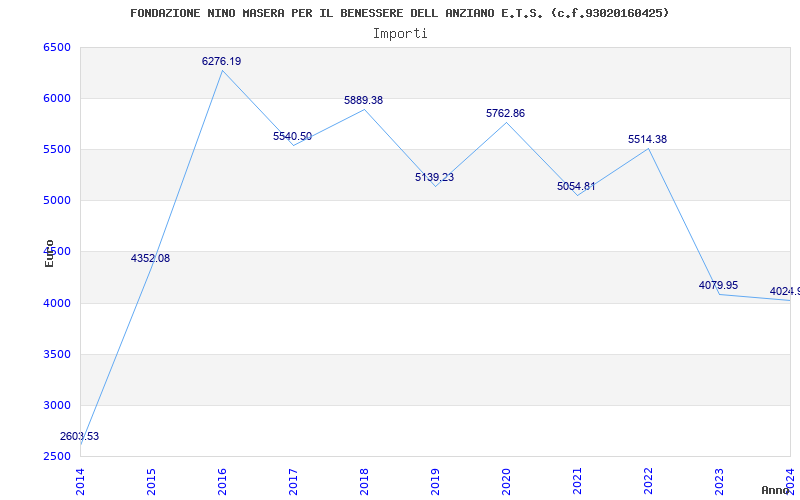Select the peak value 6276.19
Viewport: 800px width, 500px height.
(x=221, y=61)
